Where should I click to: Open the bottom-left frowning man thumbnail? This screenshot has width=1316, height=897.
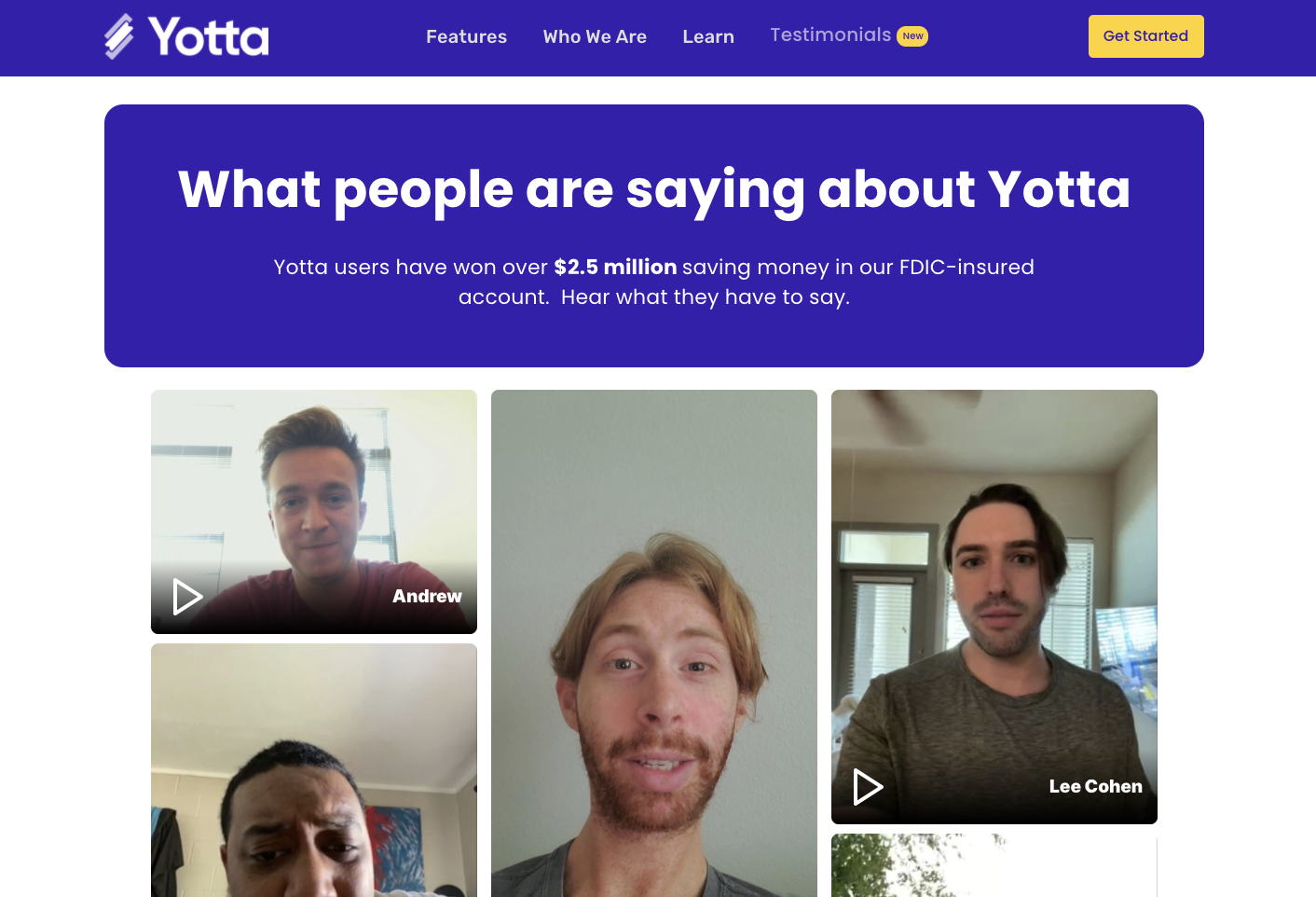coord(314,770)
